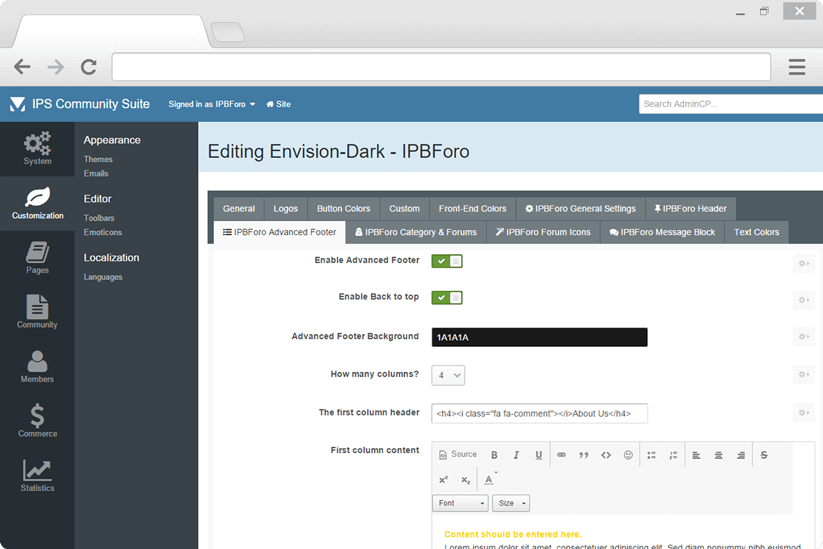Open IPBForo Forum Icons tab
Screen dimensions: 823x549
543,233
